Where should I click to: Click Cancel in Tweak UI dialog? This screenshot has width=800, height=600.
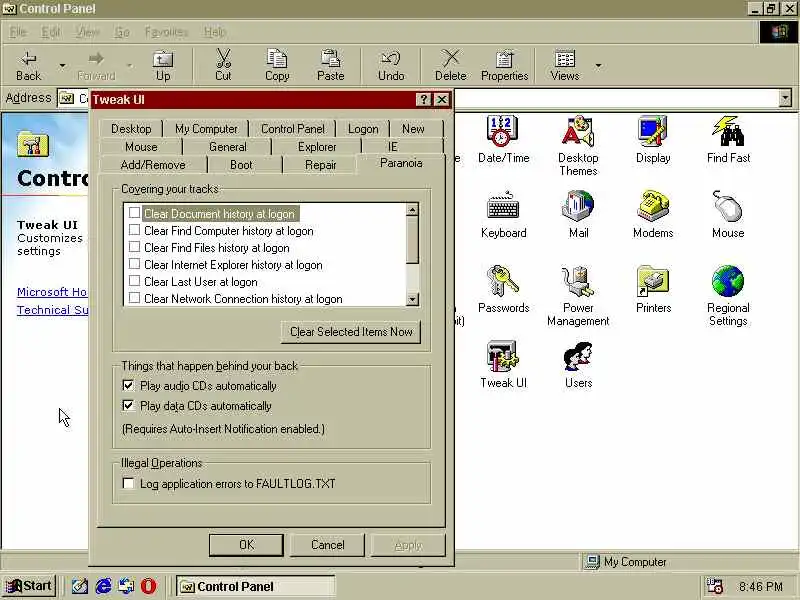pos(328,545)
